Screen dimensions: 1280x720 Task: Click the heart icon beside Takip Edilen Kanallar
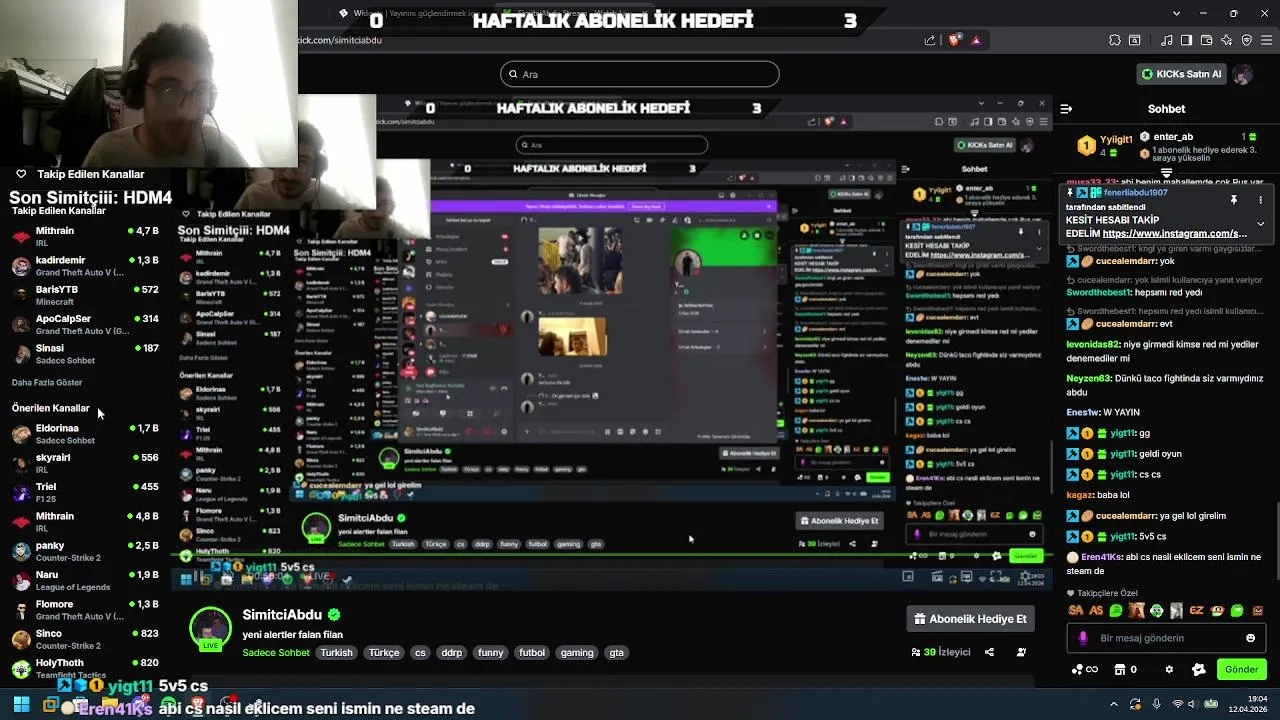(x=21, y=174)
